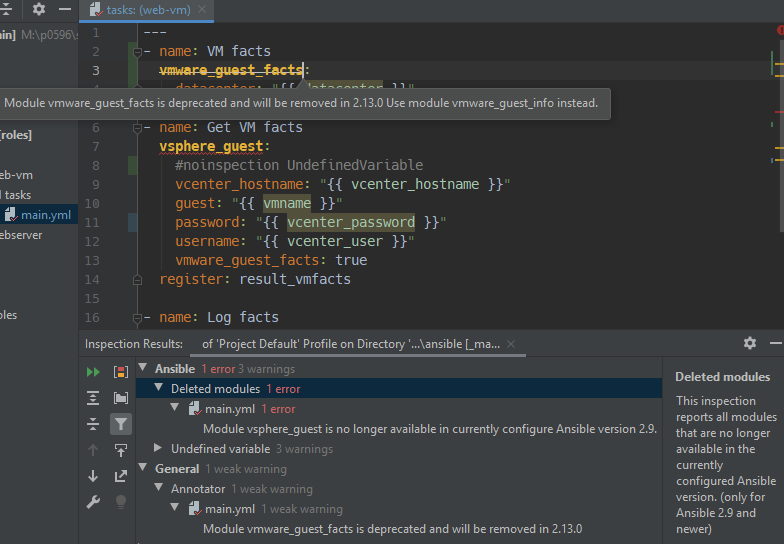This screenshot has height=544, width=784.
Task: Hide the inspection results panel
Action: point(776,343)
